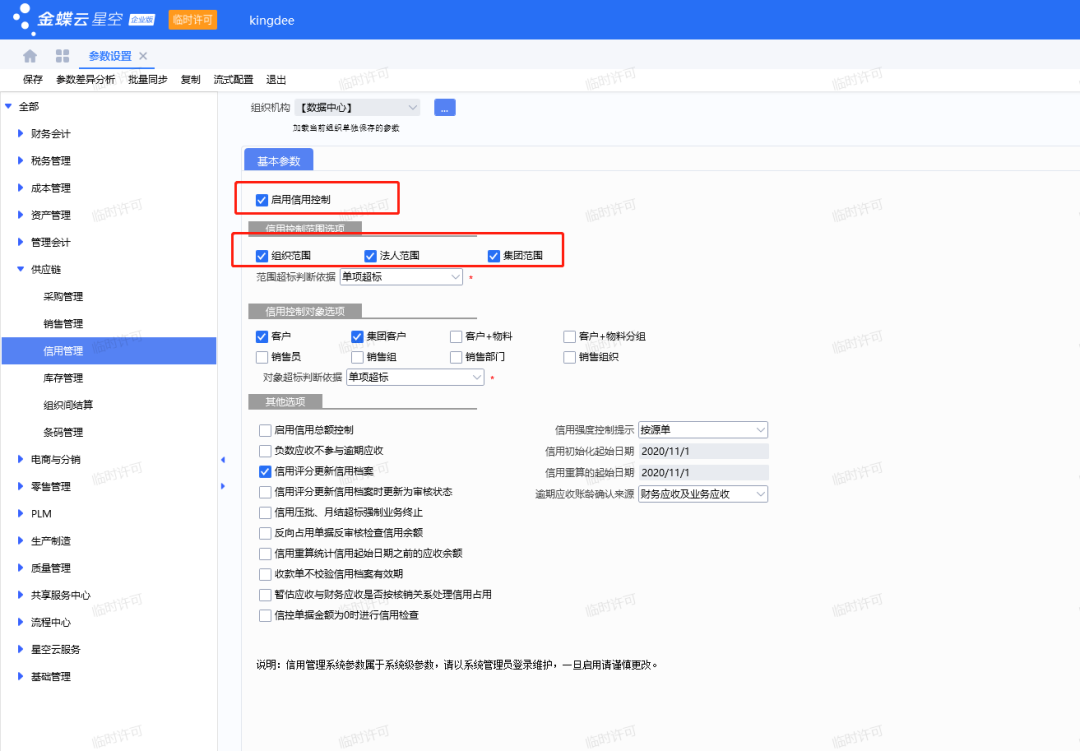Viewport: 1080px width, 751px height.
Task: Click the Kingdee cloud logo
Action: (83, 19)
